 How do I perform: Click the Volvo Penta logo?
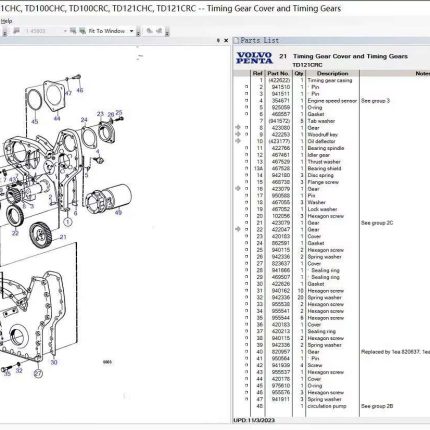[254, 58]
